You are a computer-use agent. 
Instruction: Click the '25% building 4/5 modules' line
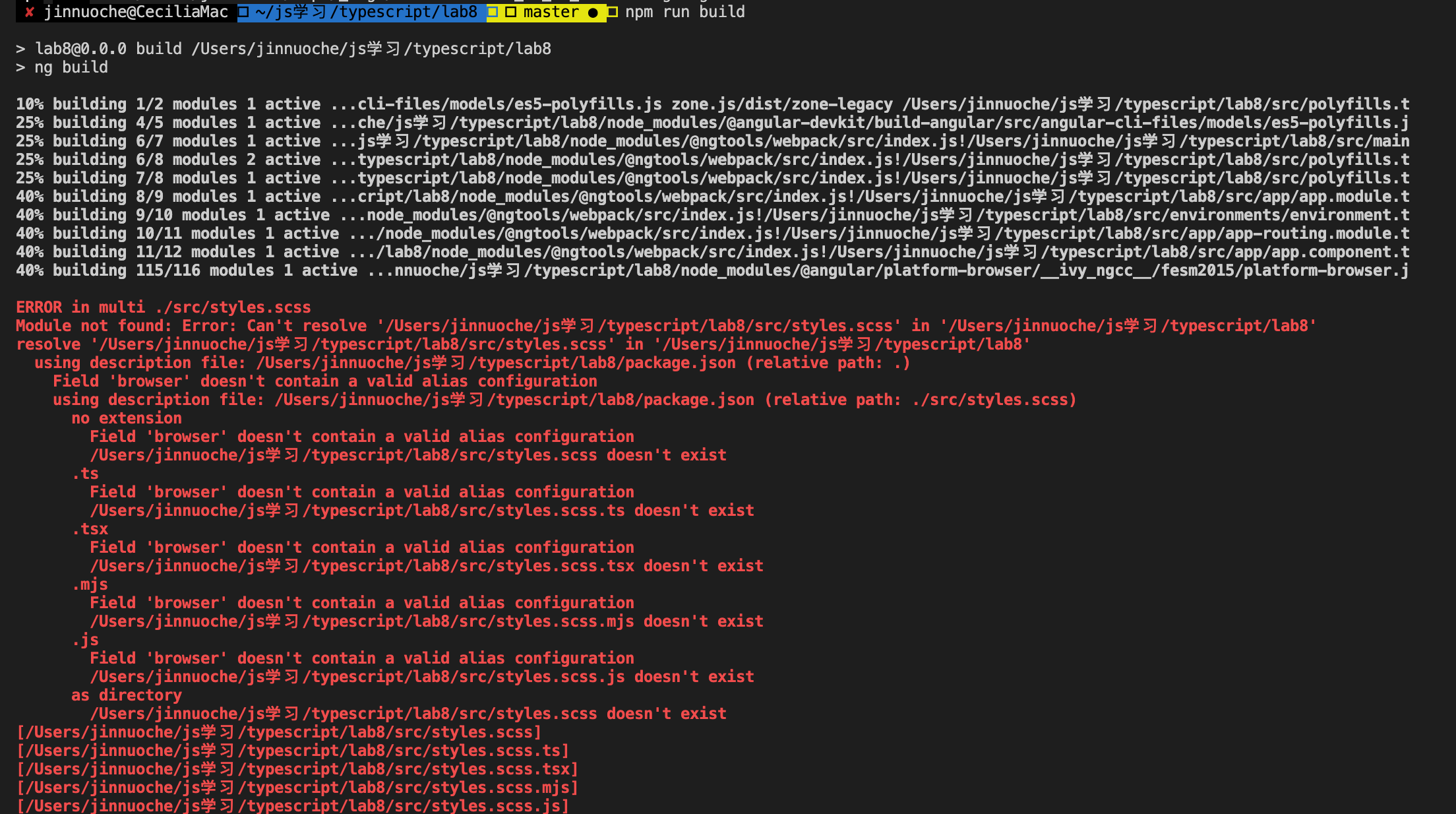(713, 123)
